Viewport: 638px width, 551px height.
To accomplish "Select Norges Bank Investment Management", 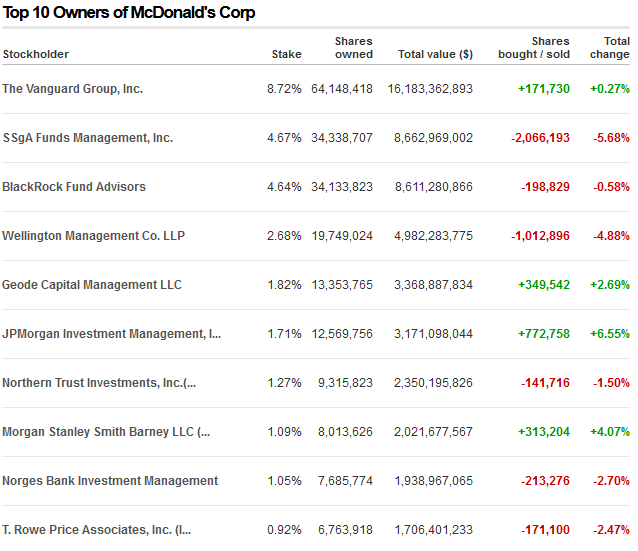I will pyautogui.click(x=110, y=481).
